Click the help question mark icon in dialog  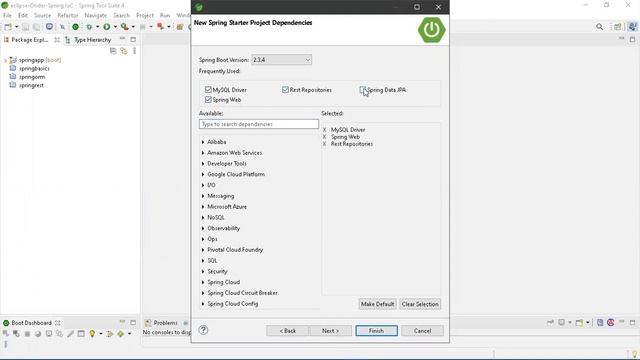click(203, 330)
